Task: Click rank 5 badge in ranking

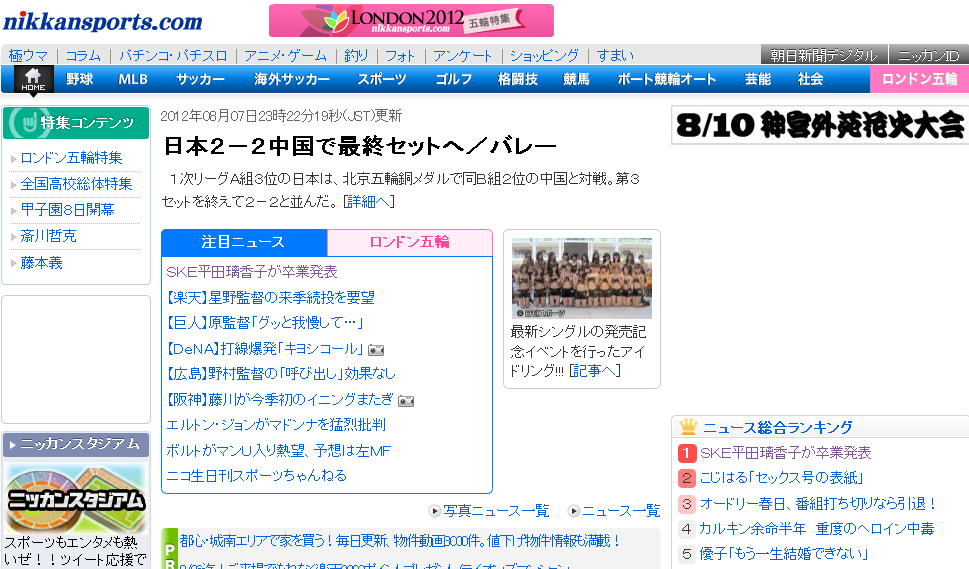Action: [x=687, y=554]
